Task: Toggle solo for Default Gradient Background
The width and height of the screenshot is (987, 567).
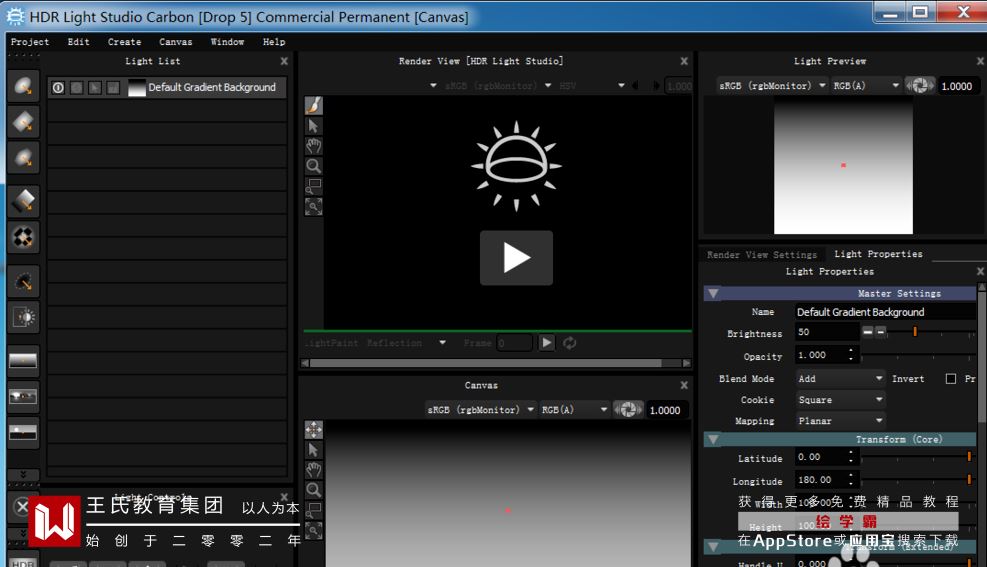Action: pos(76,87)
